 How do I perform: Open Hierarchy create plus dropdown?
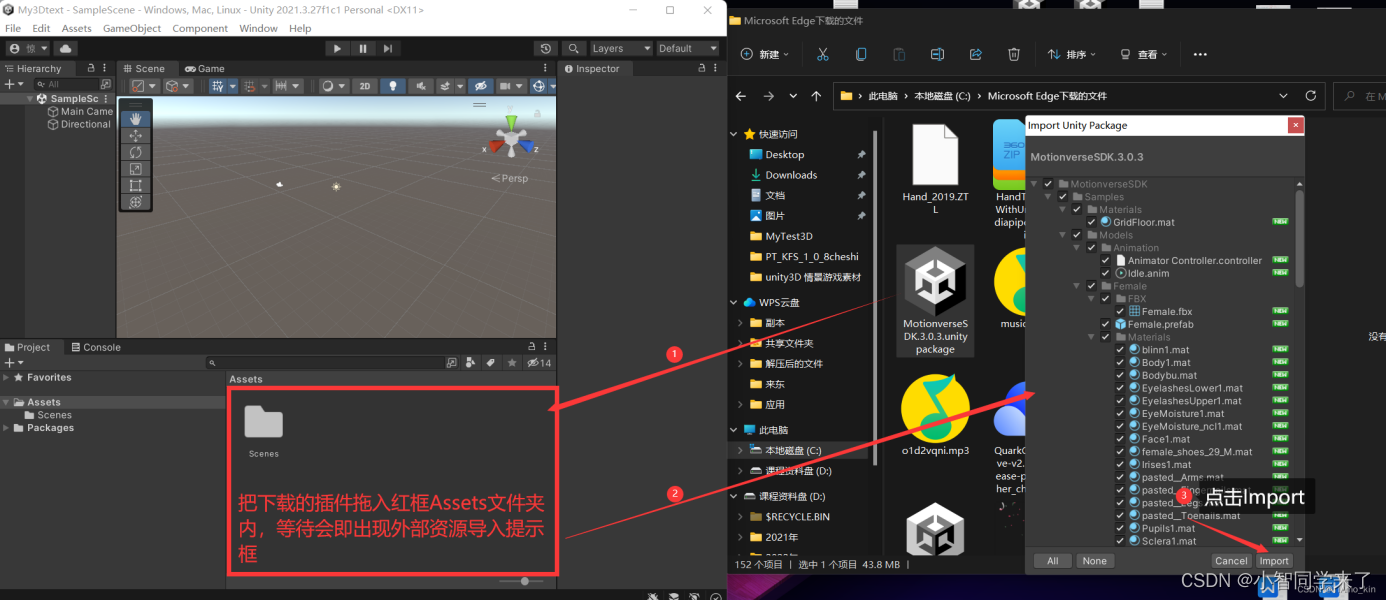[x=12, y=85]
